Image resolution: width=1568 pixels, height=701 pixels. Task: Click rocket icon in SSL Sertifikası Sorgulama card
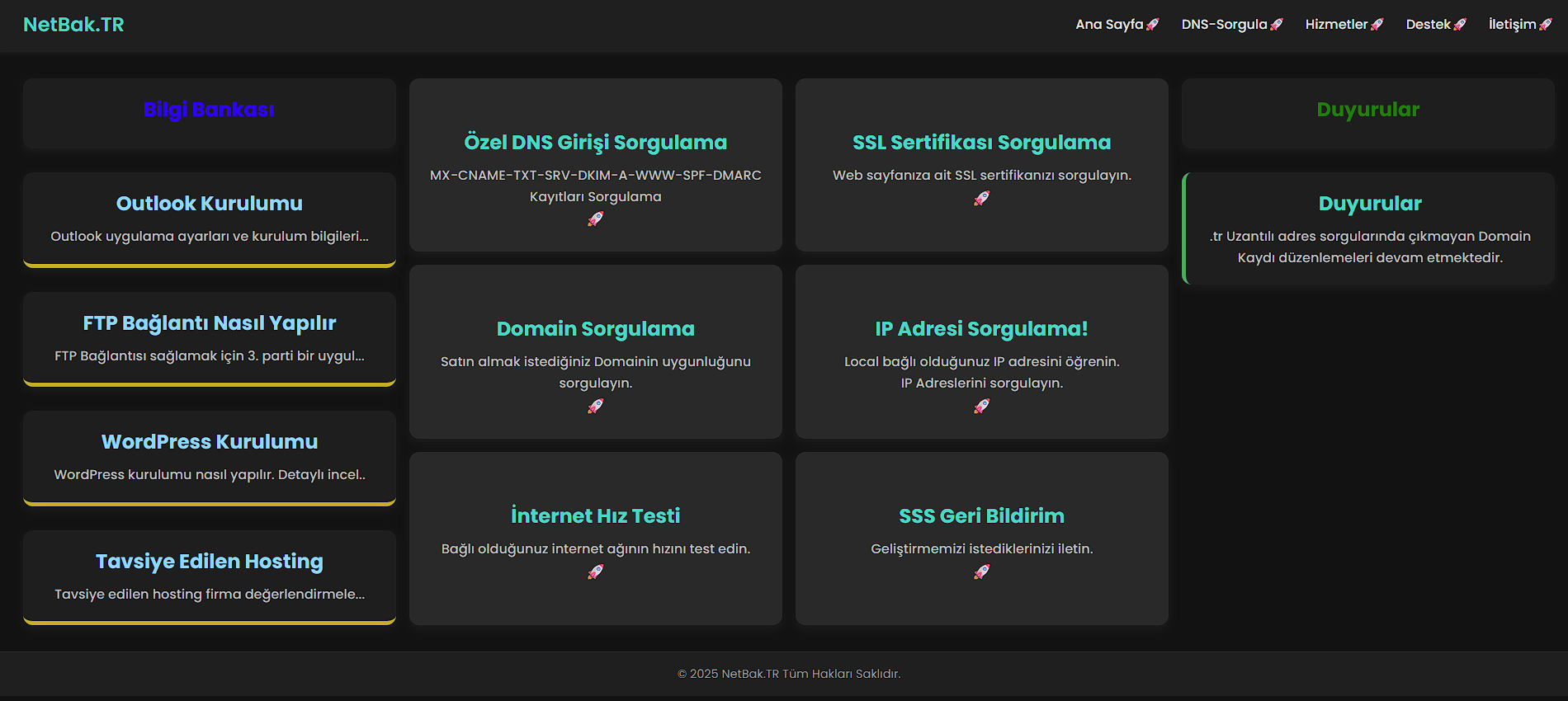(981, 198)
